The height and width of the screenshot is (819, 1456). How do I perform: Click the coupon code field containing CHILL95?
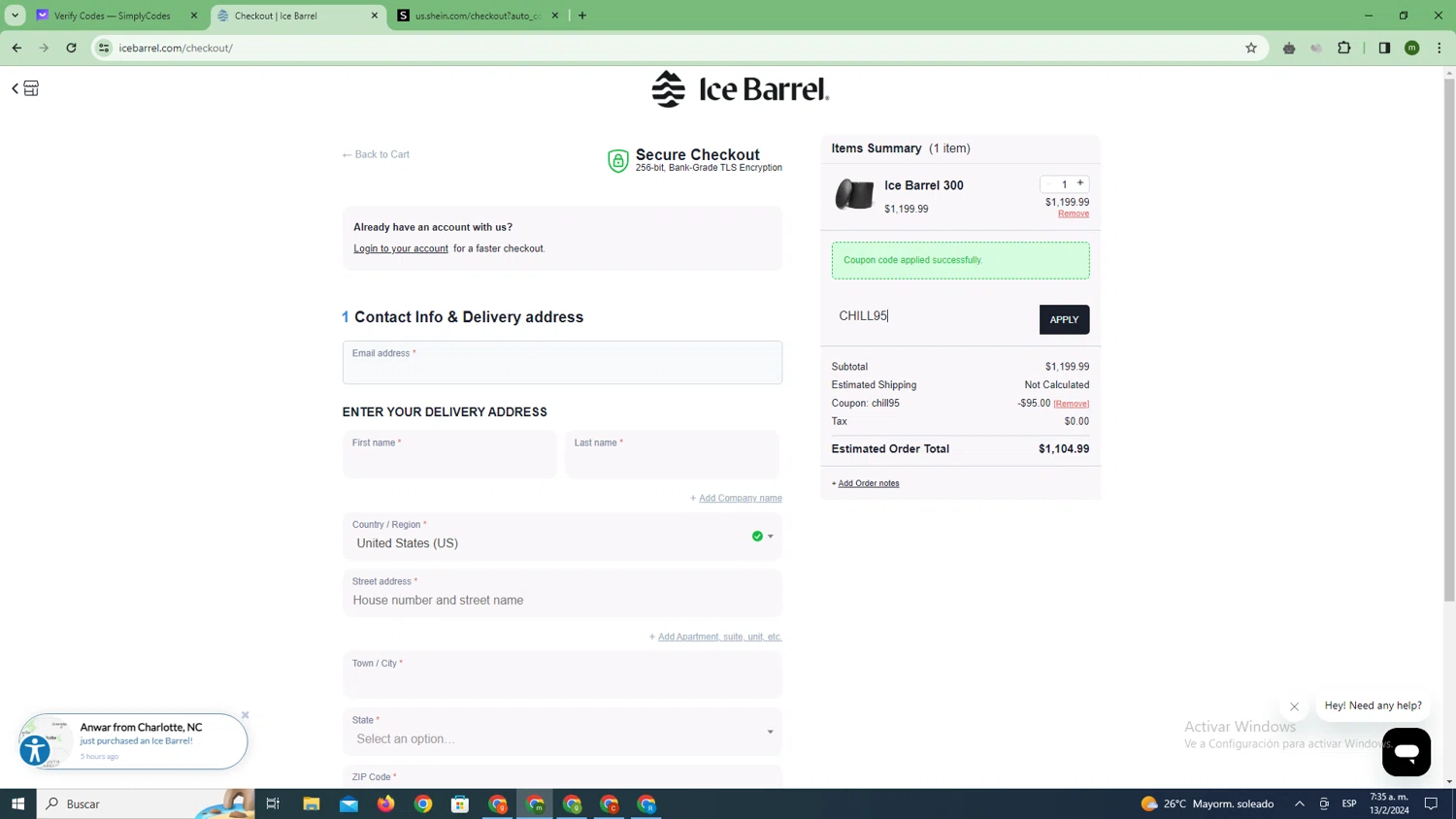(x=934, y=316)
